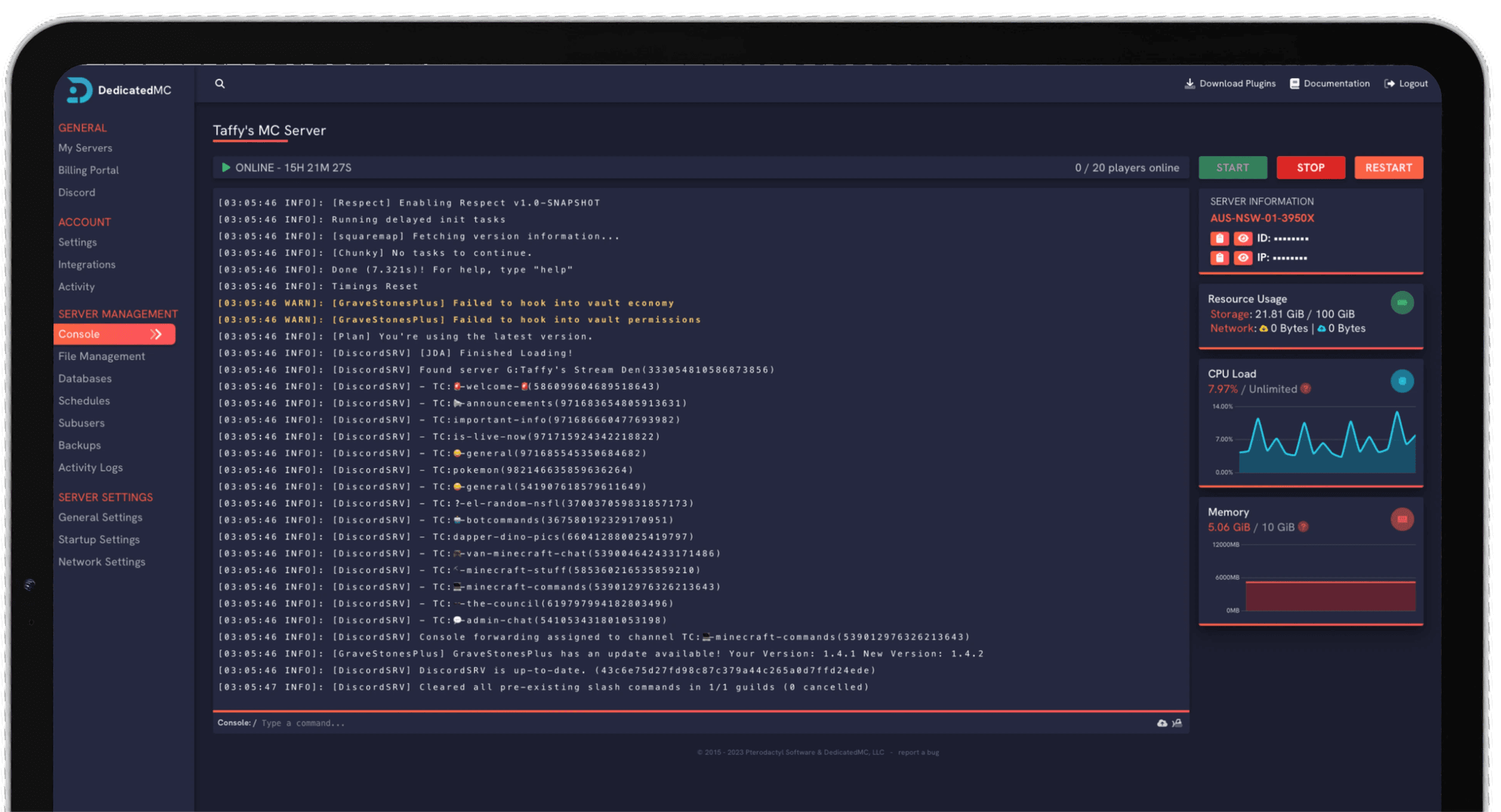Click the red Memory icon

click(1402, 520)
